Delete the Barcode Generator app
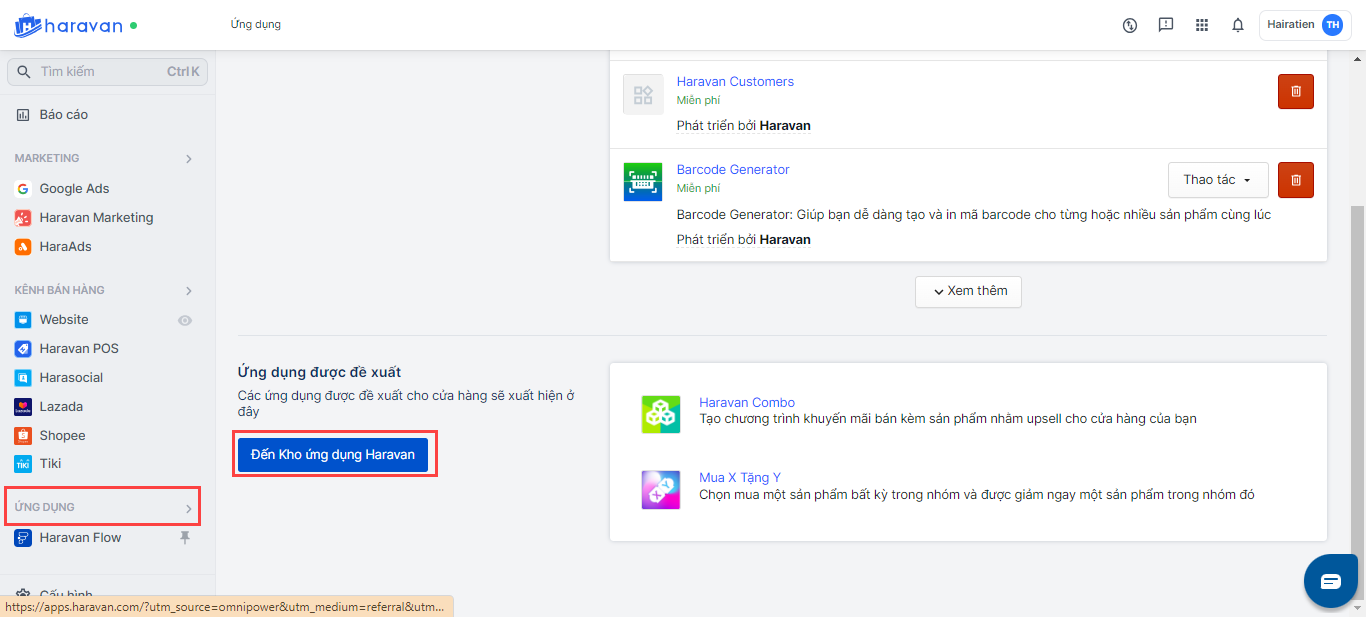 pyautogui.click(x=1296, y=180)
